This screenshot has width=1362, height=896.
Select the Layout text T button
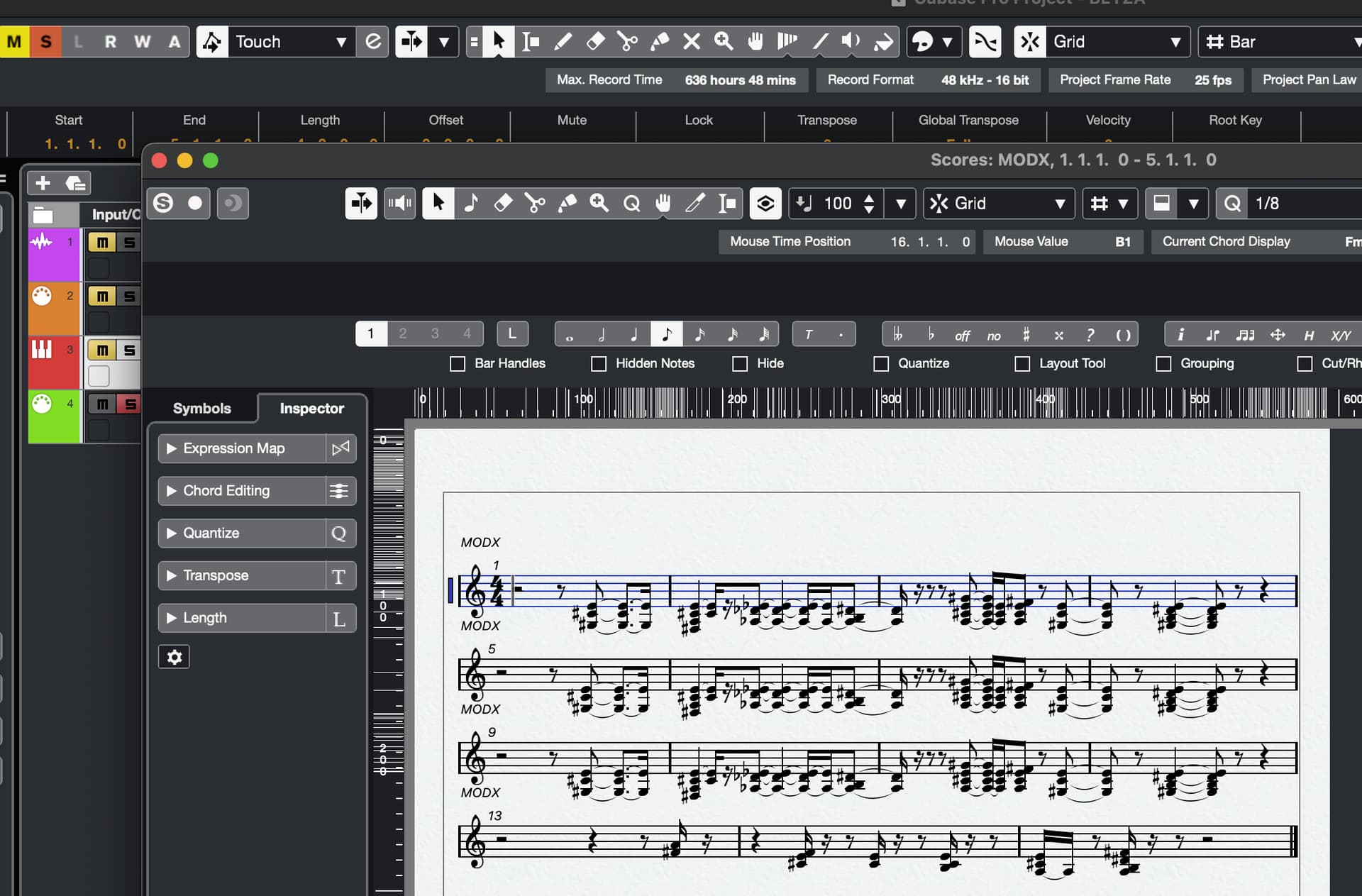pos(808,334)
